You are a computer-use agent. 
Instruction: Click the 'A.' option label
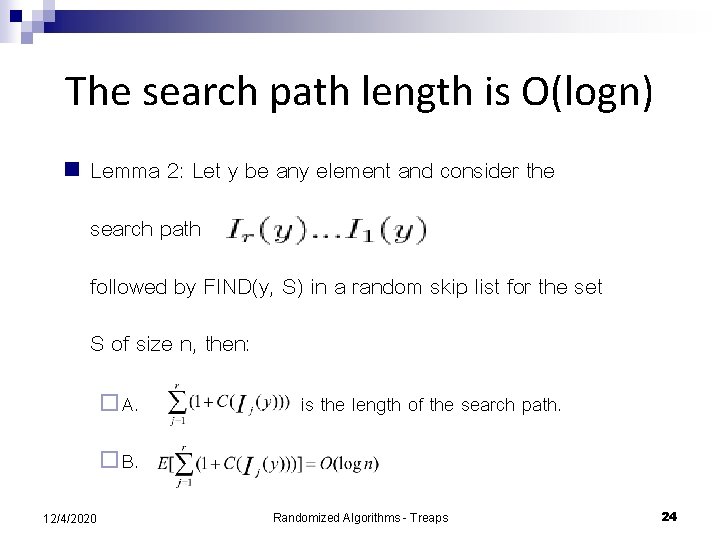click(129, 405)
